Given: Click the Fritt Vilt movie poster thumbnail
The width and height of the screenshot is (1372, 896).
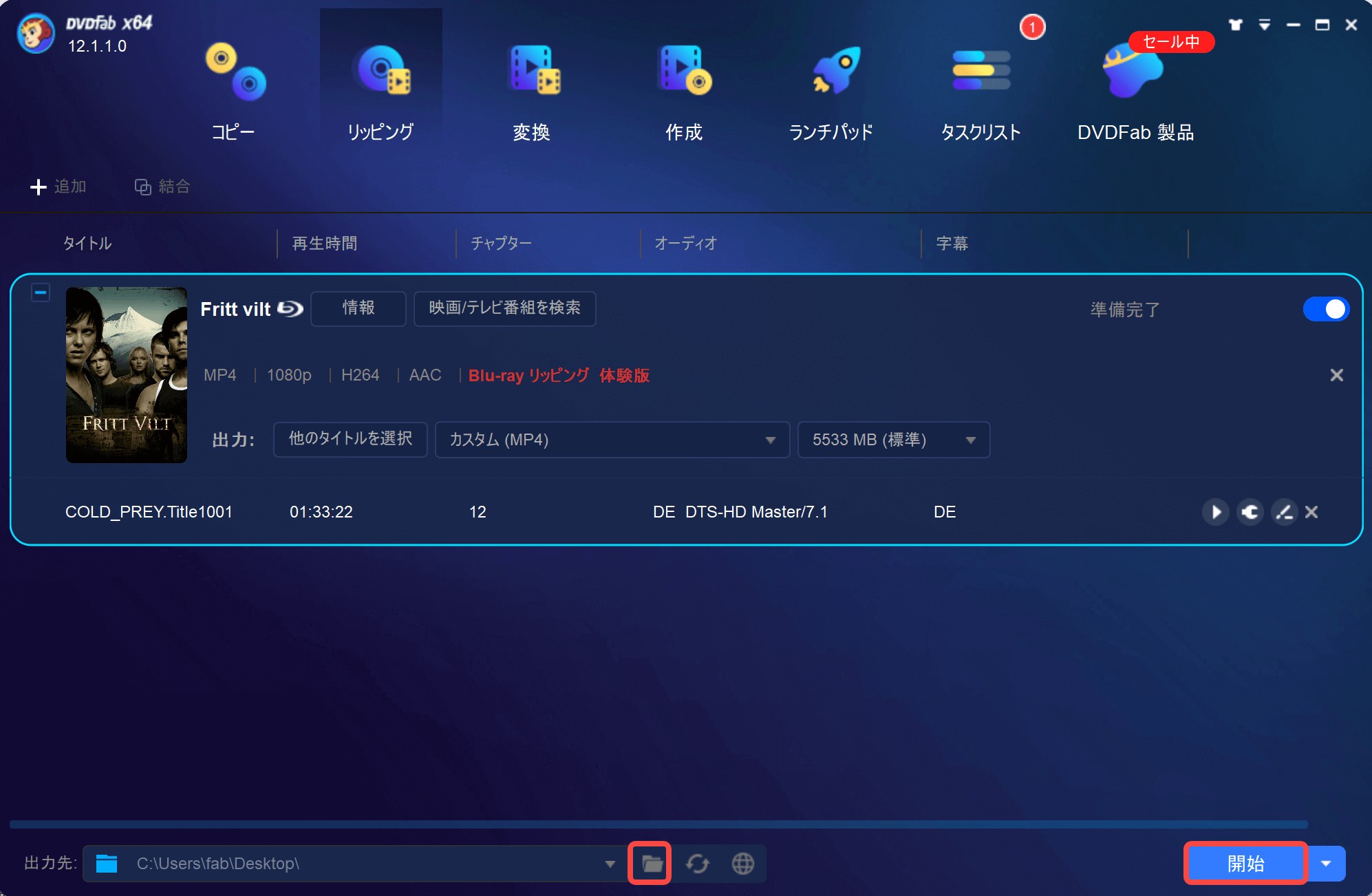Looking at the screenshot, I should coord(127,375).
